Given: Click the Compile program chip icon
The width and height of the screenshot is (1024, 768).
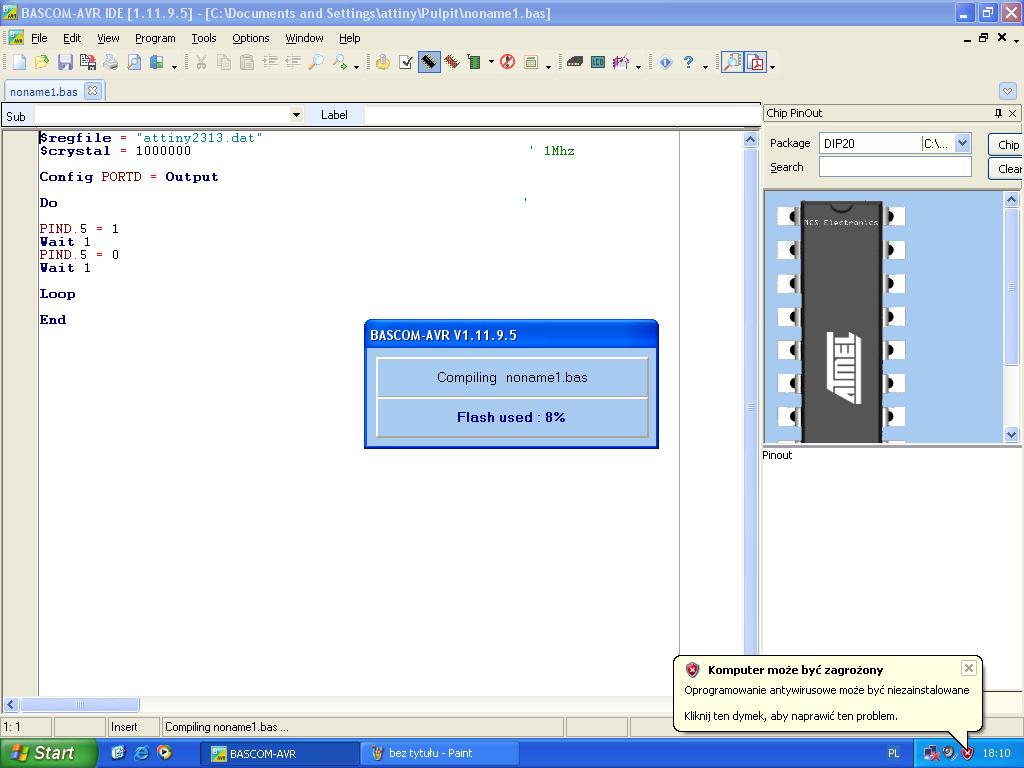Looking at the screenshot, I should [x=429, y=62].
